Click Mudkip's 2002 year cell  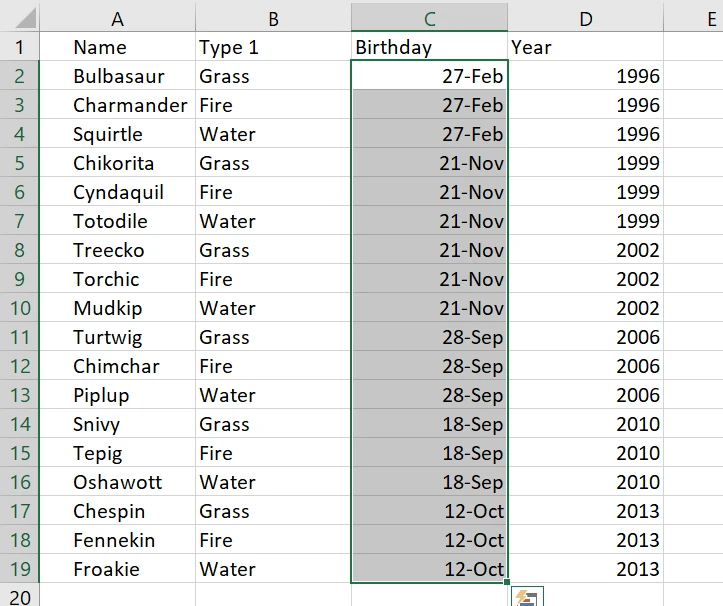(586, 308)
